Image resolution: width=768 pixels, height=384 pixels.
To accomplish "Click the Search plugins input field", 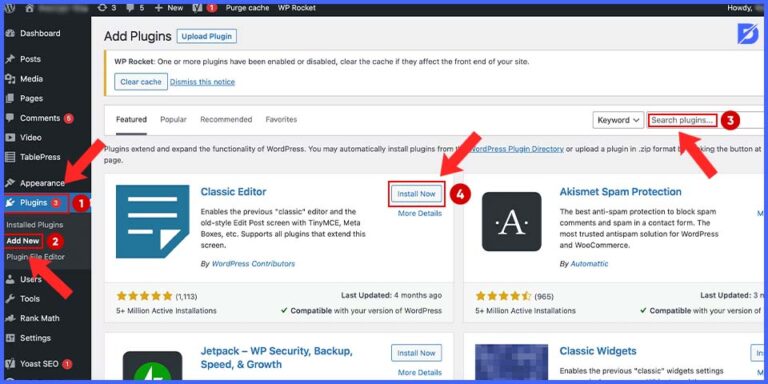I will click(x=705, y=120).
